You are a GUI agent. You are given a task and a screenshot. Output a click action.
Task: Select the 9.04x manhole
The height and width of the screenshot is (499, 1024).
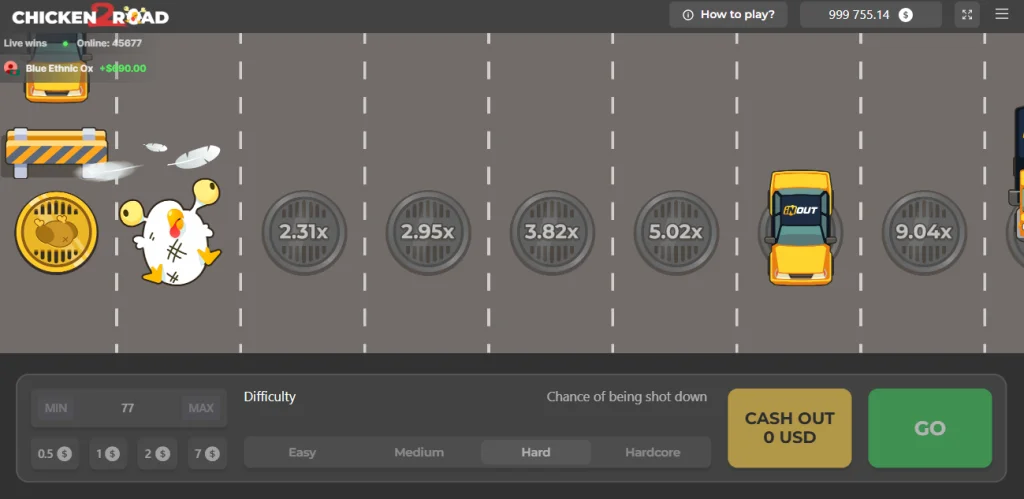[923, 233]
